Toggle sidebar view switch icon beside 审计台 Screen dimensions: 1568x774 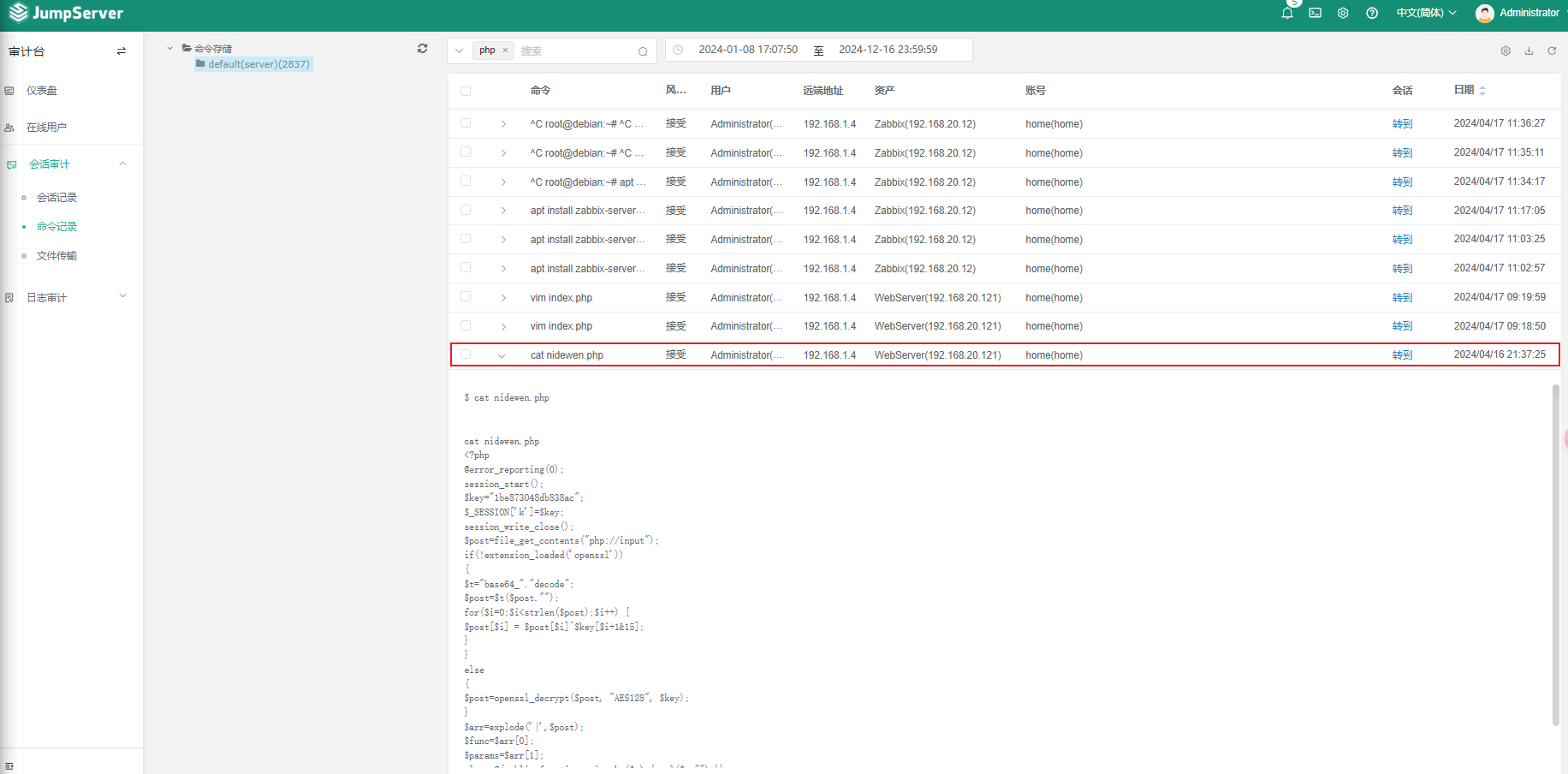click(x=122, y=51)
